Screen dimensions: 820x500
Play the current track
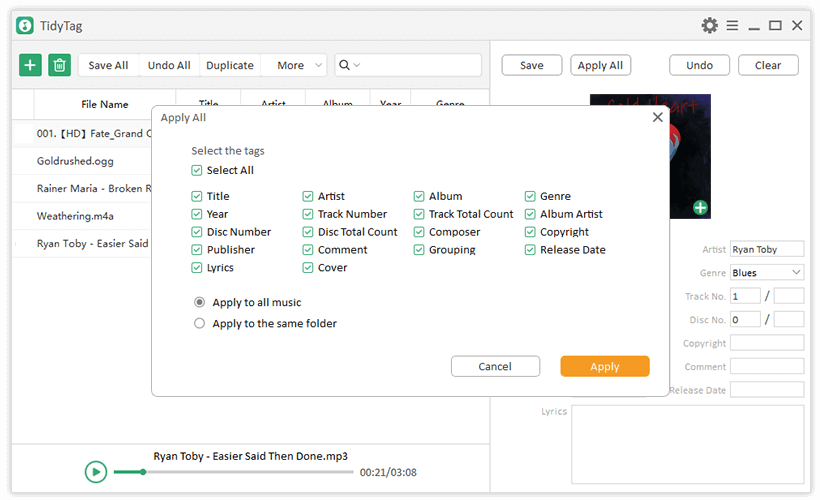click(96, 472)
